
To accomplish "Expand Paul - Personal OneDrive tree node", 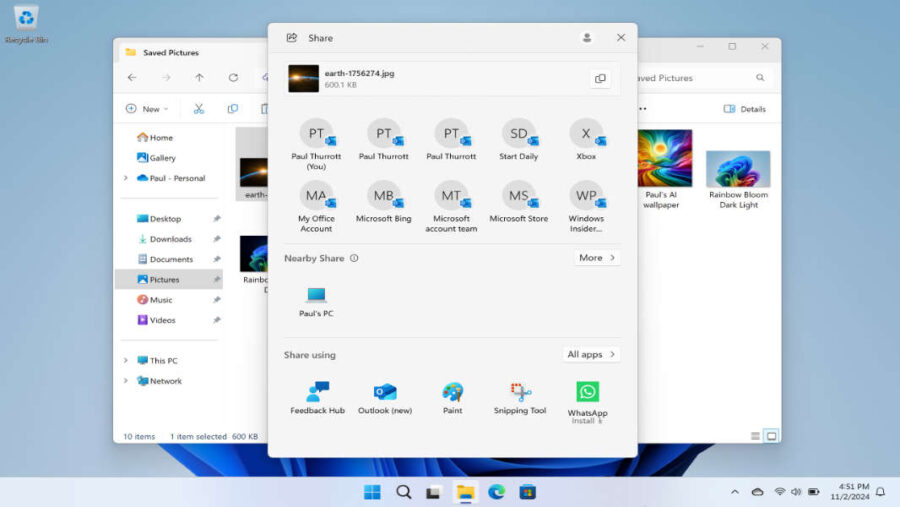I will (x=126, y=178).
